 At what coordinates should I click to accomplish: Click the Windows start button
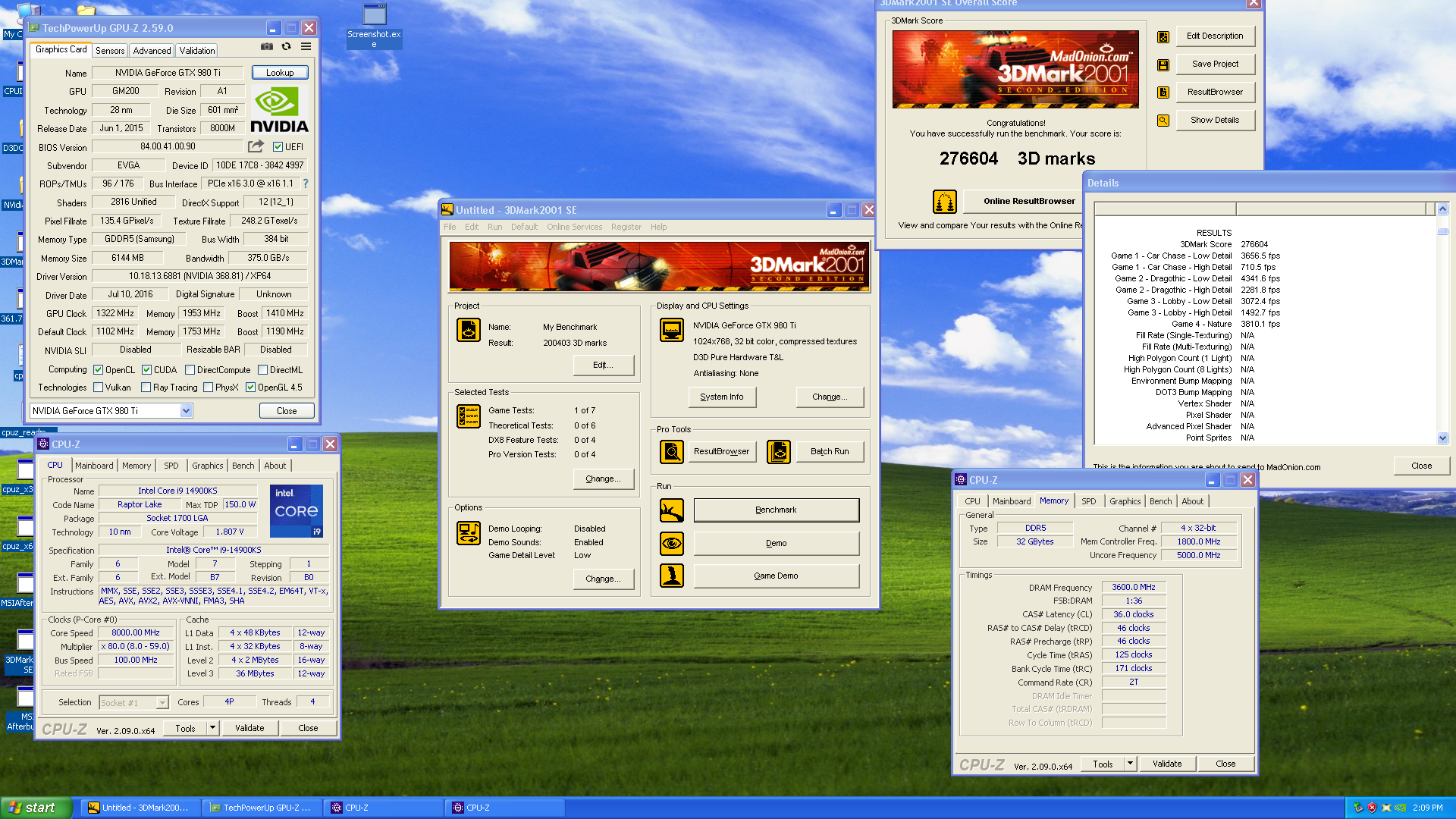[36, 808]
